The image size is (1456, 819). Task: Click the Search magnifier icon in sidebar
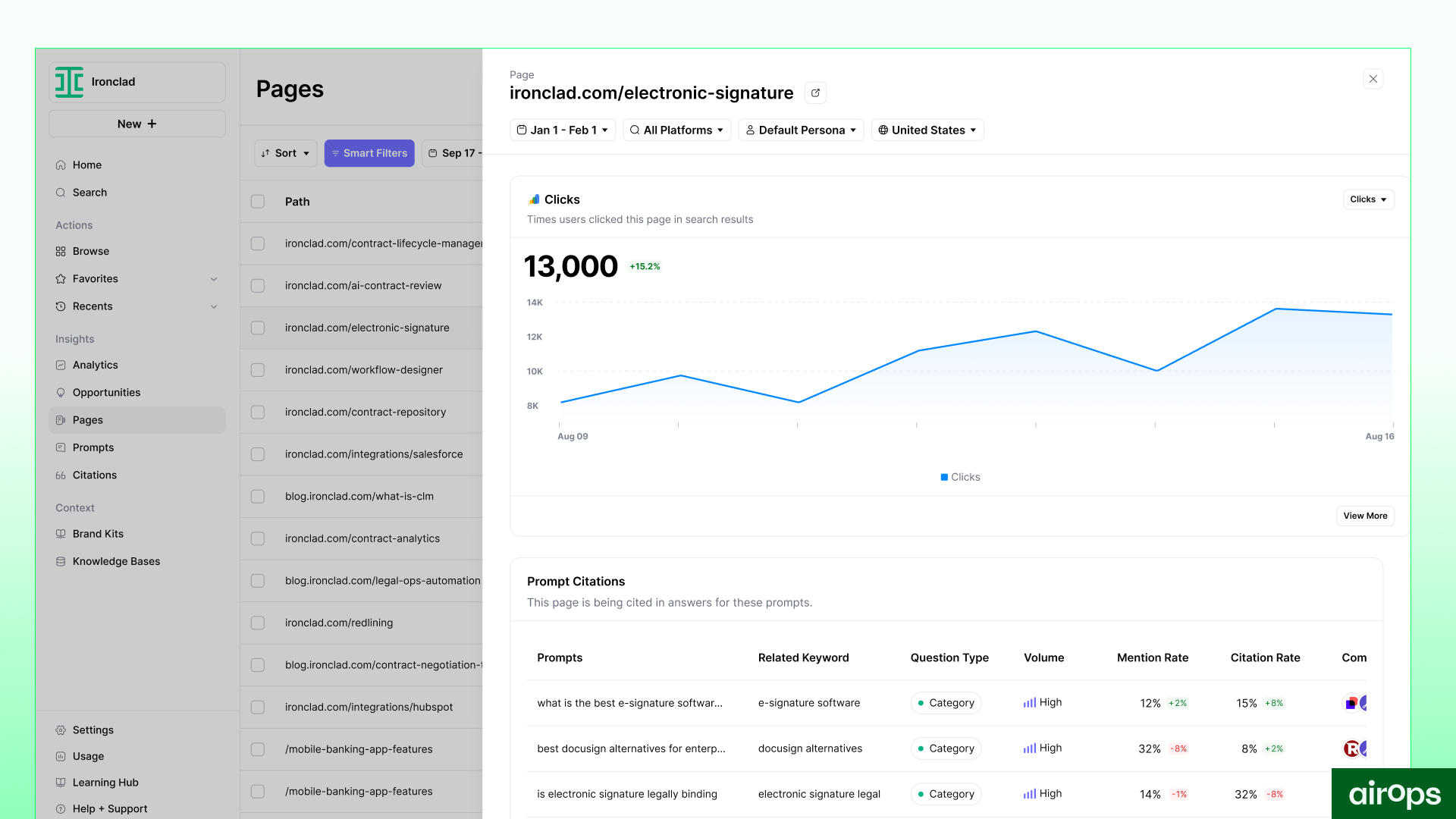61,193
